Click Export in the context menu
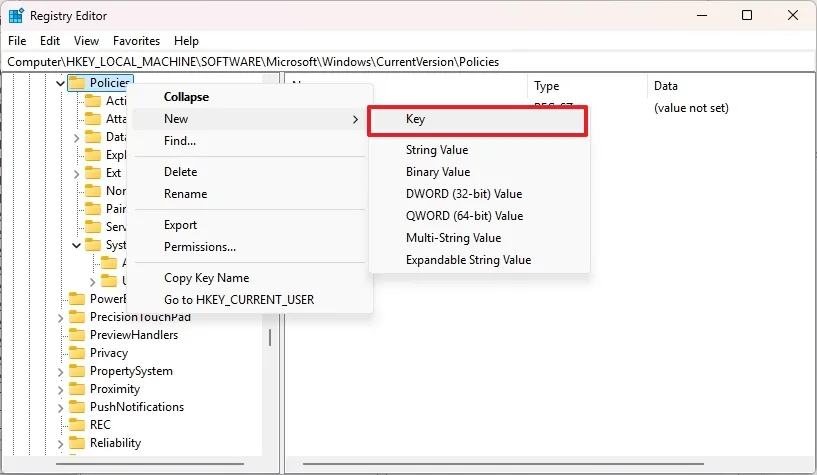The image size is (817, 475). (x=181, y=225)
